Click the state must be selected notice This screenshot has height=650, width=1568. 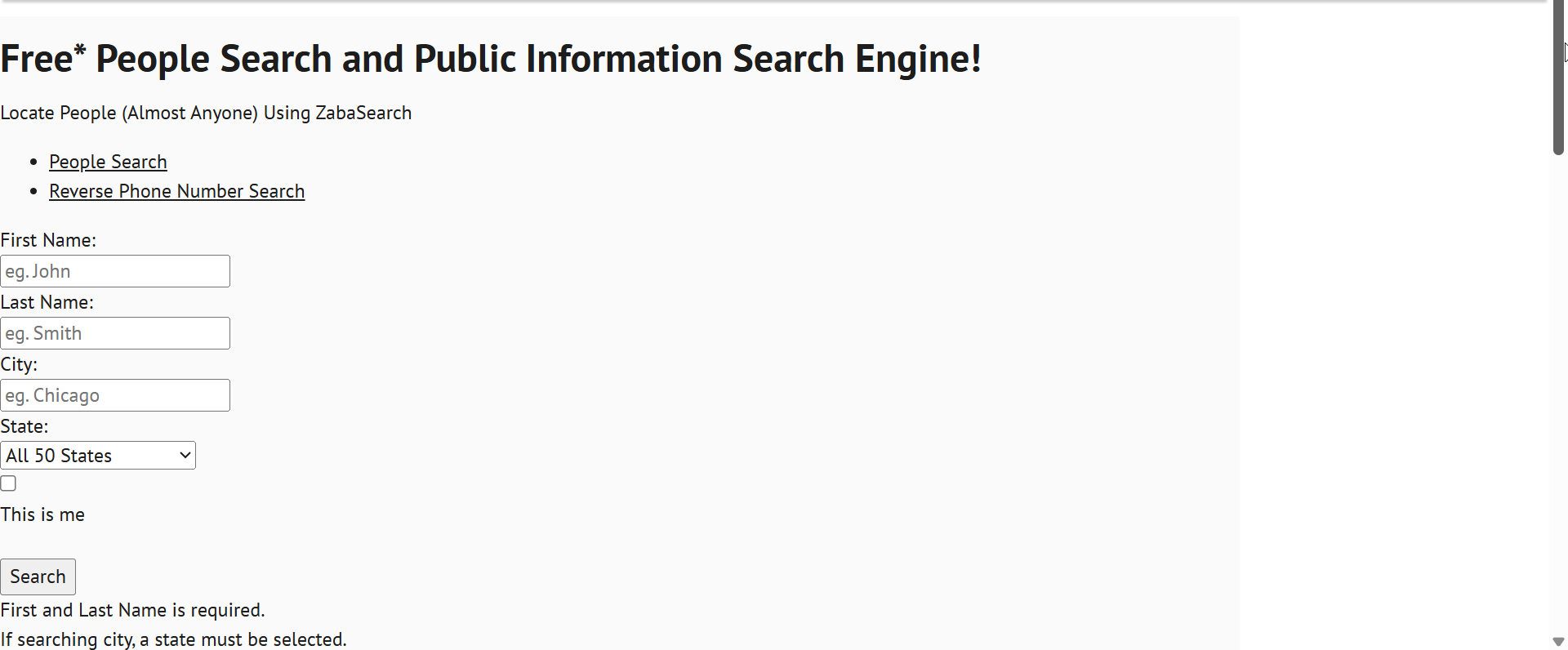[173, 639]
